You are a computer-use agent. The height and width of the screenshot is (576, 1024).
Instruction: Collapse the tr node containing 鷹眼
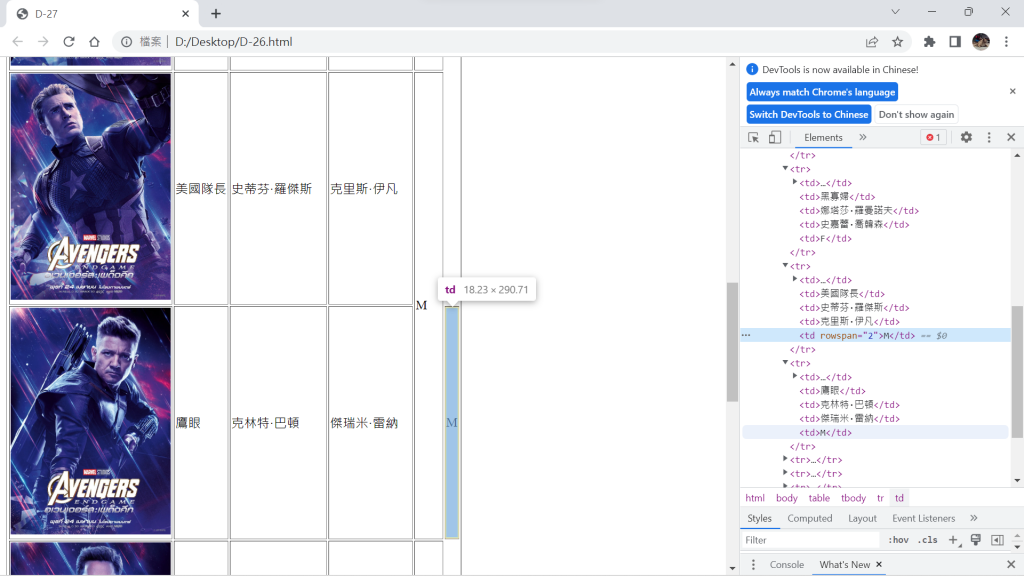pyautogui.click(x=786, y=362)
